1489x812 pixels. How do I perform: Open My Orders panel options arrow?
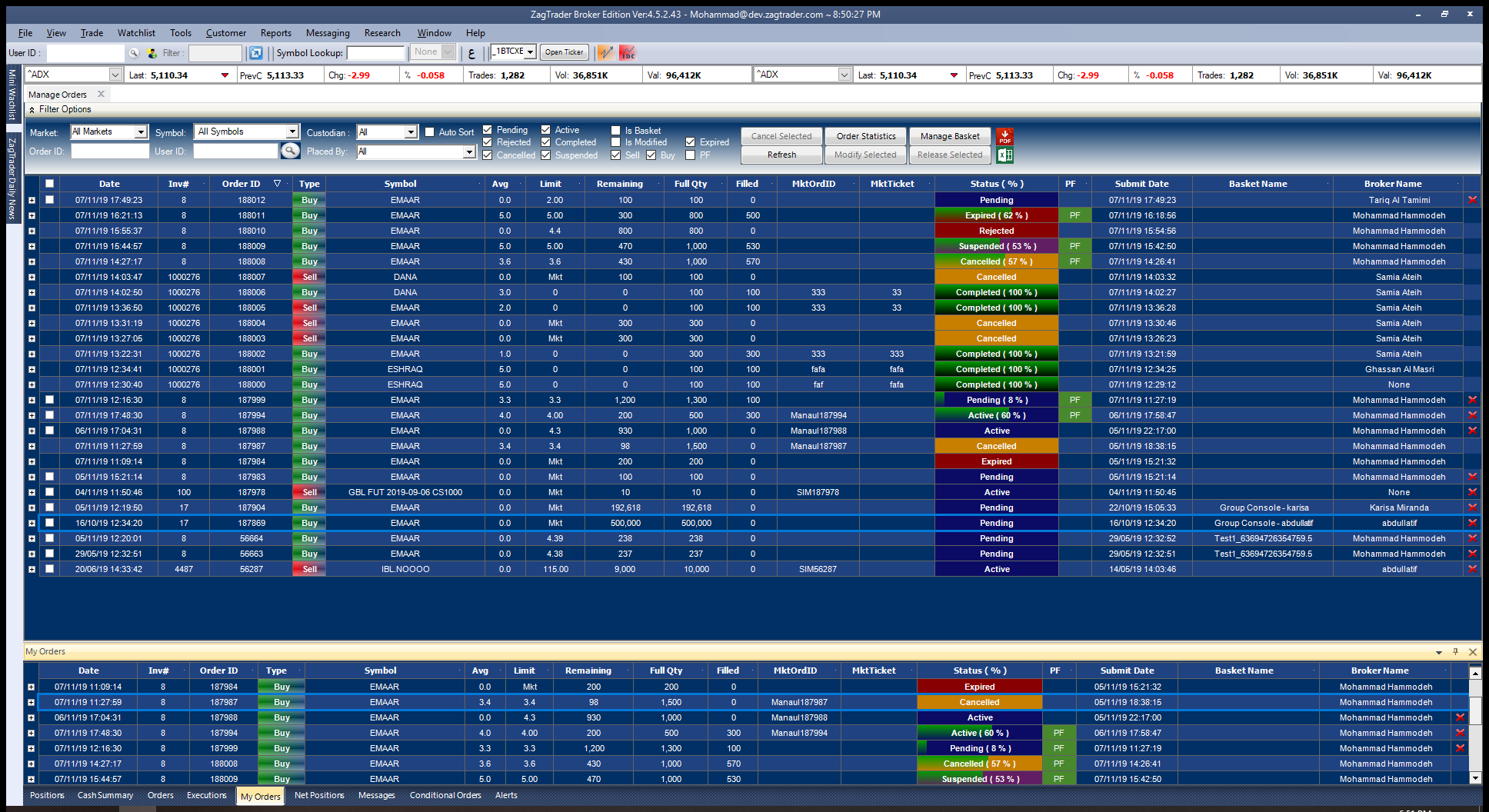tap(1439, 652)
